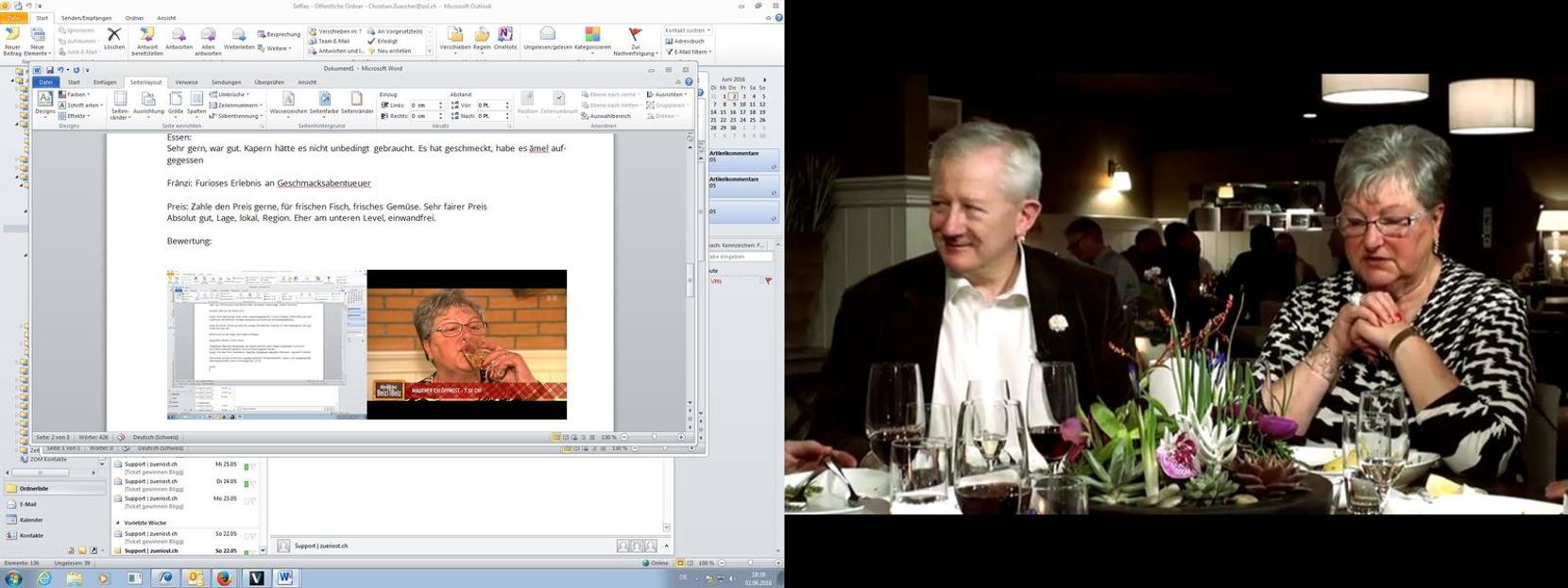
Task: Toggle flag on the Di 24.05 Support message
Action: point(253,482)
